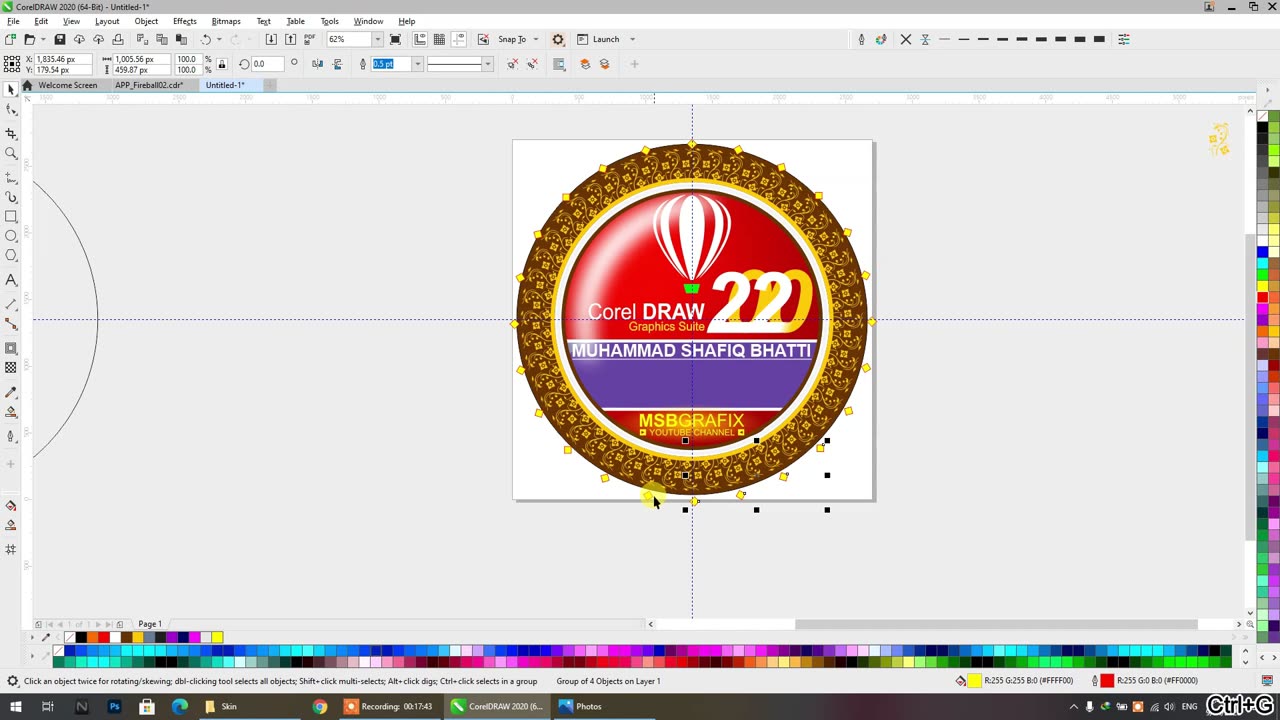Image resolution: width=1280 pixels, height=720 pixels.
Task: Select the Zoom tool in toolbox
Action: pyautogui.click(x=11, y=153)
